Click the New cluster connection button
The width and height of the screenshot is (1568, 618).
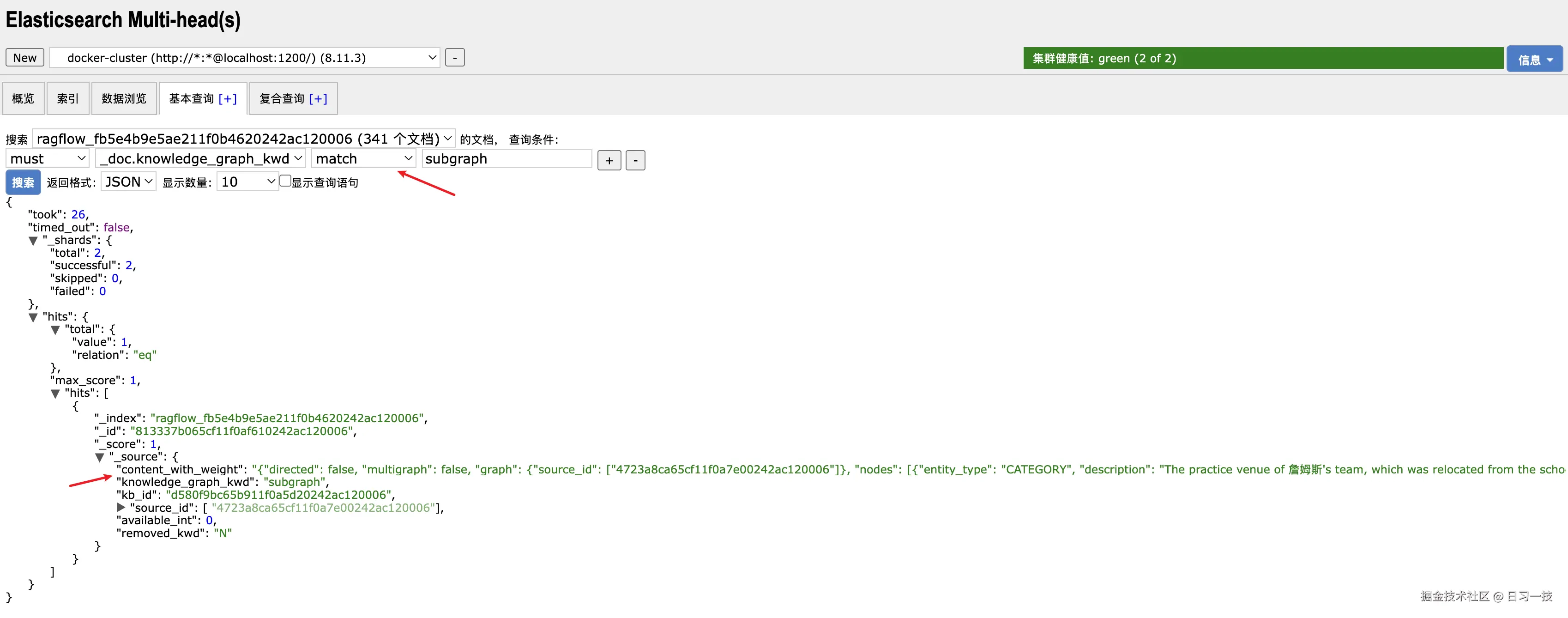(24, 57)
